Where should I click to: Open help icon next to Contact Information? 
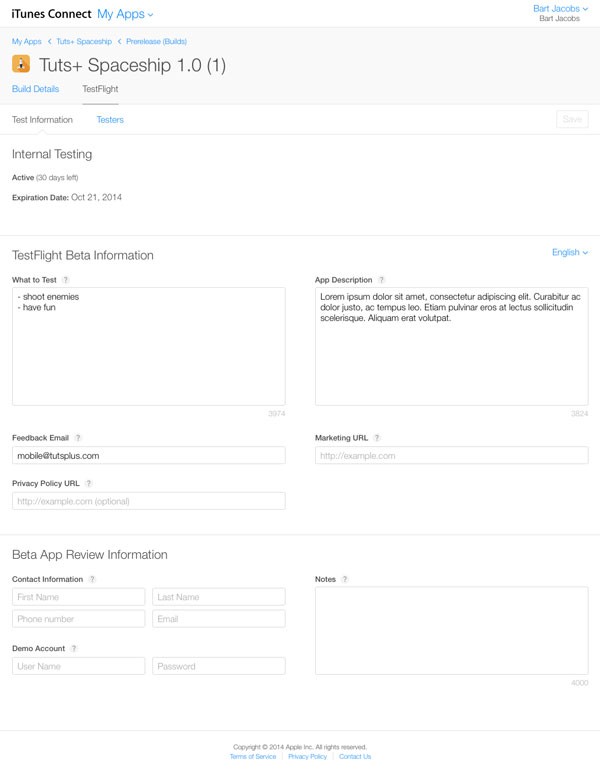[x=92, y=579]
